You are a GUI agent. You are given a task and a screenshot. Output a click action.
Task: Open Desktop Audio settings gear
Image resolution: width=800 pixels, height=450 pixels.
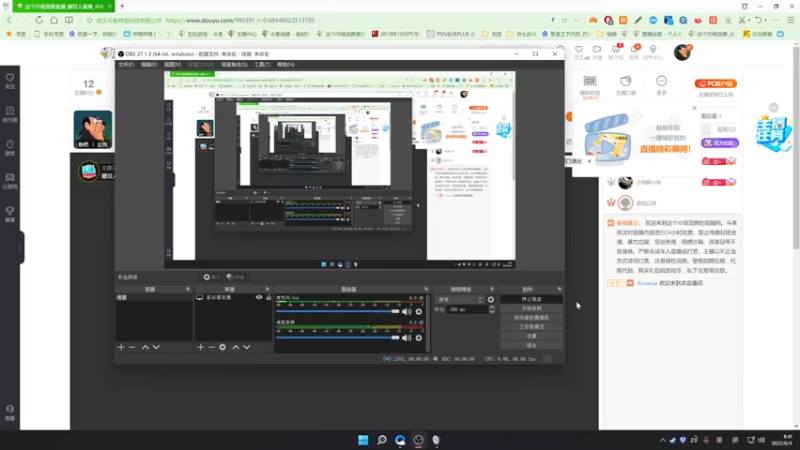[x=418, y=338]
